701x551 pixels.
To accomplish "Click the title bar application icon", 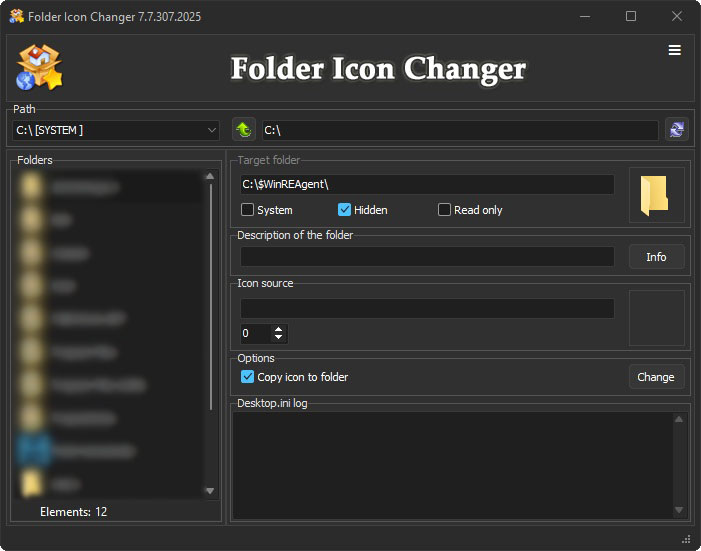I will point(17,17).
